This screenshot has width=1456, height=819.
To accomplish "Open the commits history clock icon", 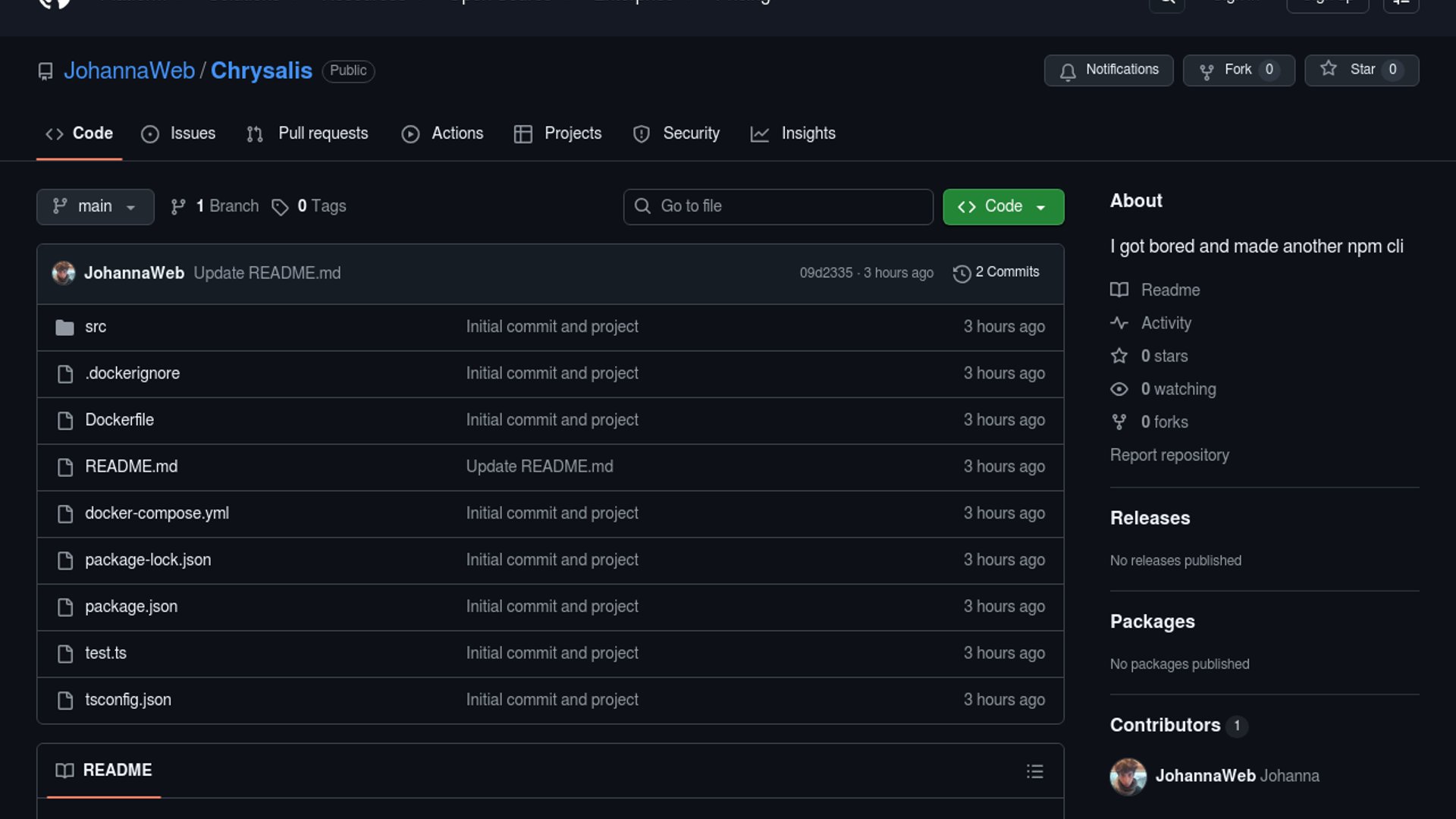I will pyautogui.click(x=962, y=274).
